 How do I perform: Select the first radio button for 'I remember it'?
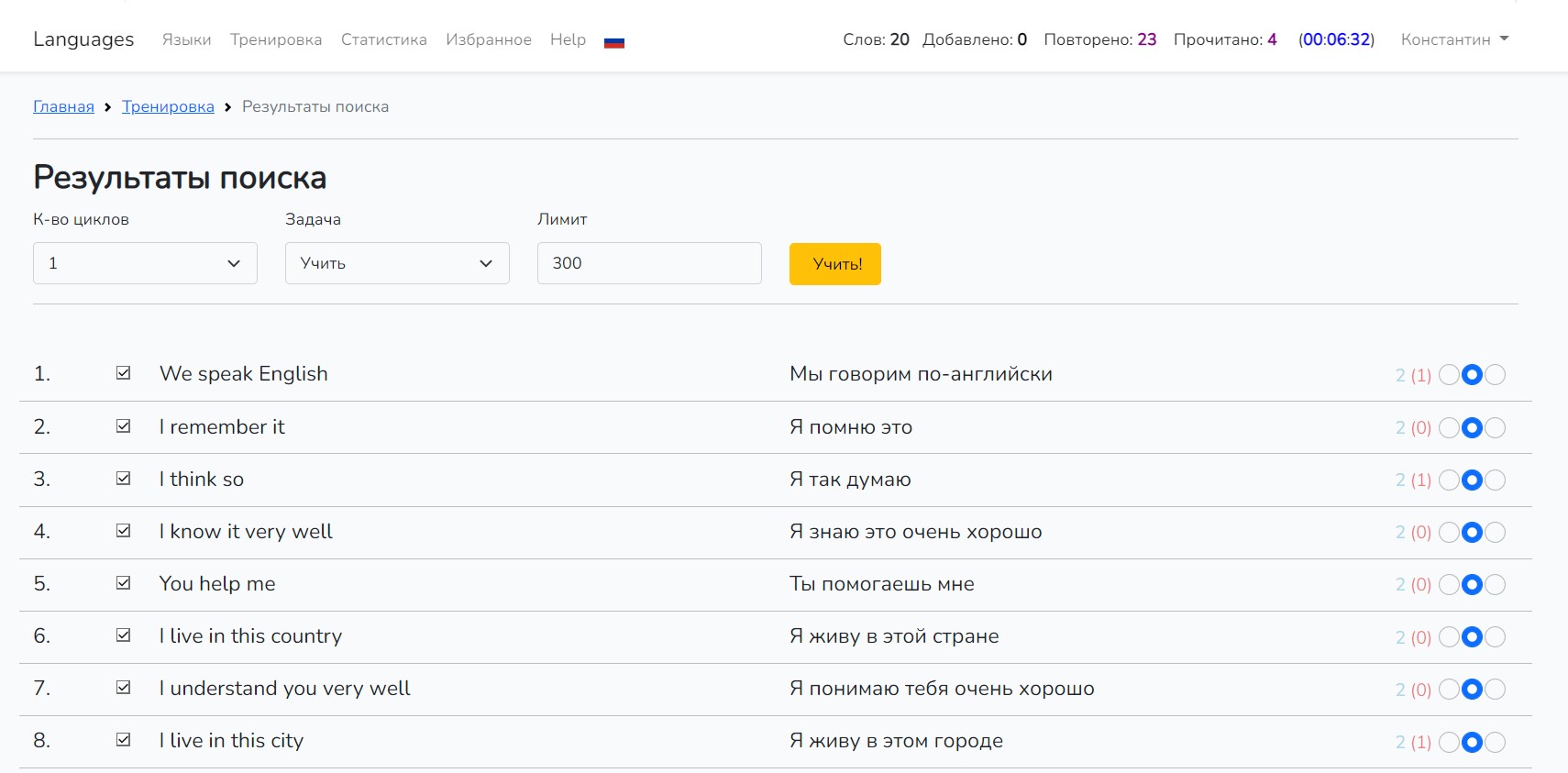(1449, 427)
